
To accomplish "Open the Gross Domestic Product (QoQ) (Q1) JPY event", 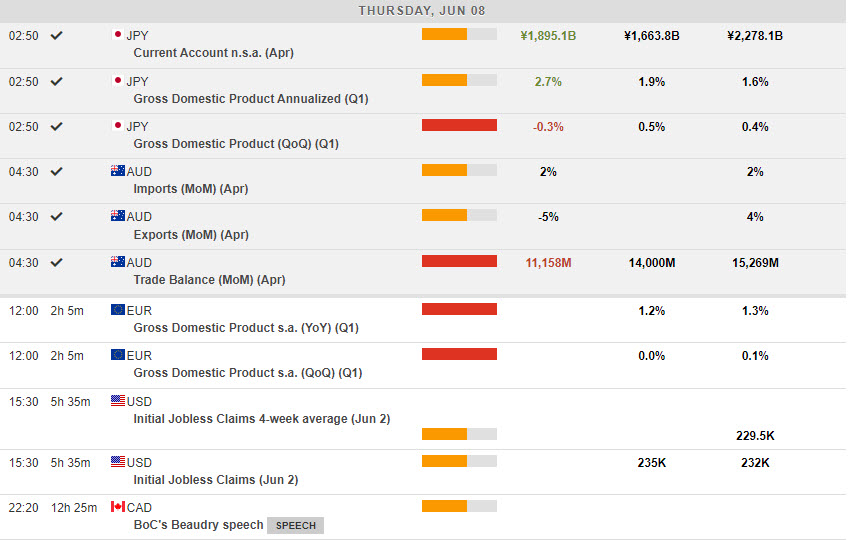I will click(x=235, y=144).
